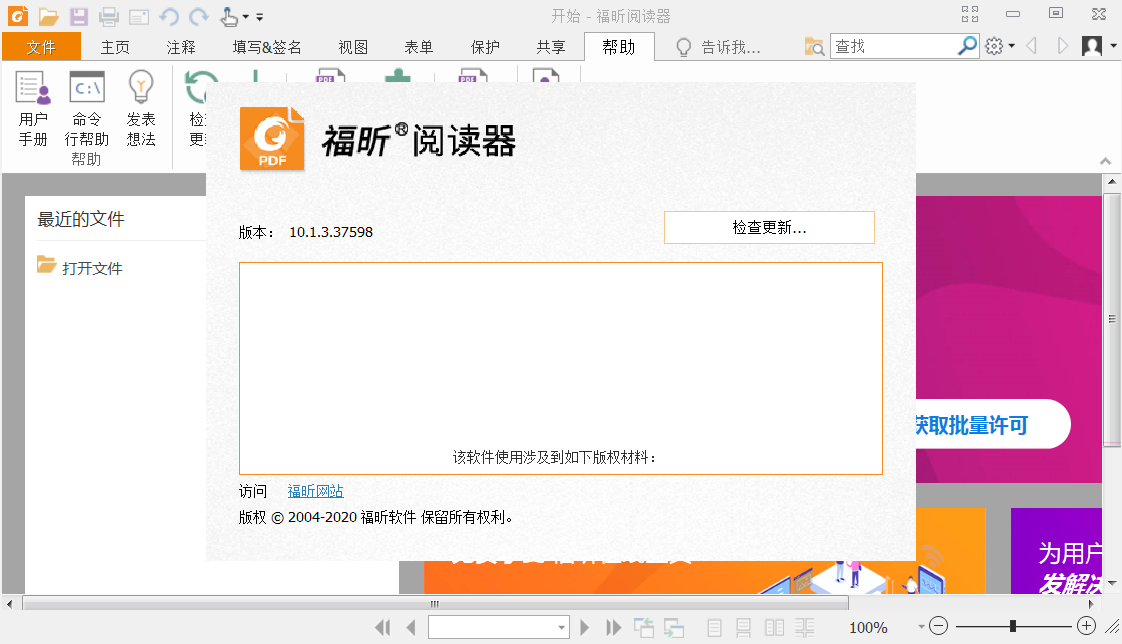Screen dimensions: 1122x644
Task: Go to previous search result triangle
Action: click(x=1031, y=47)
